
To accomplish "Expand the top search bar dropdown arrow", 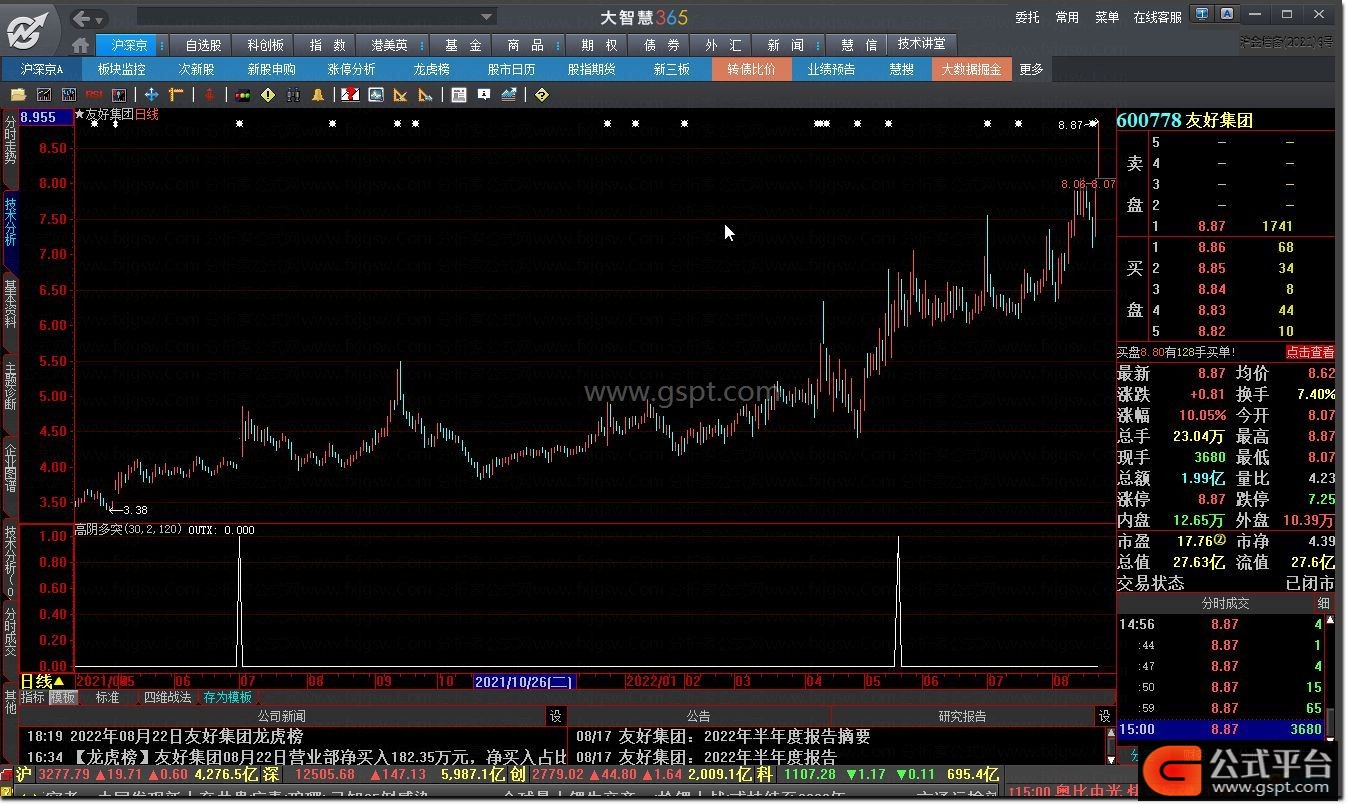I will coord(486,17).
